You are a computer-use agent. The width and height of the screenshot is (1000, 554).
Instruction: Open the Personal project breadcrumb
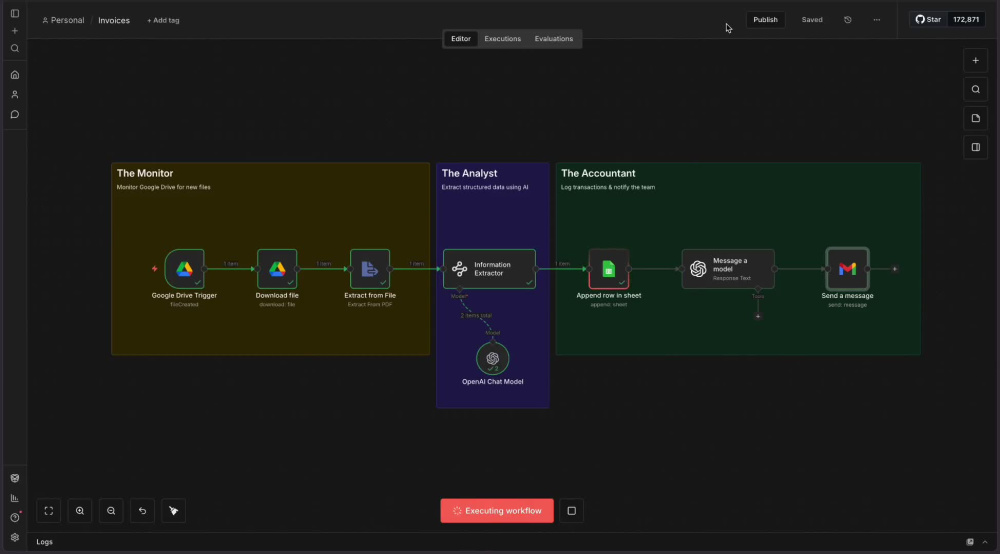[x=63, y=20]
